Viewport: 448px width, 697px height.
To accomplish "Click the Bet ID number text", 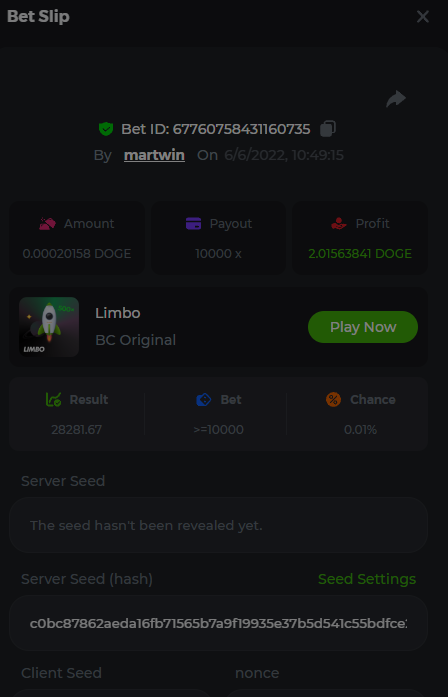I will click(241, 129).
